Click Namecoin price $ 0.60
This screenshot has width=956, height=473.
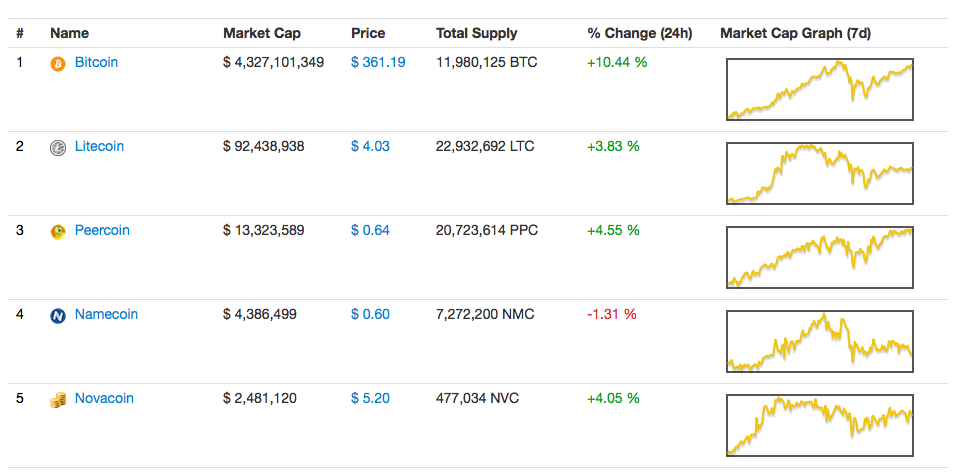371,315
